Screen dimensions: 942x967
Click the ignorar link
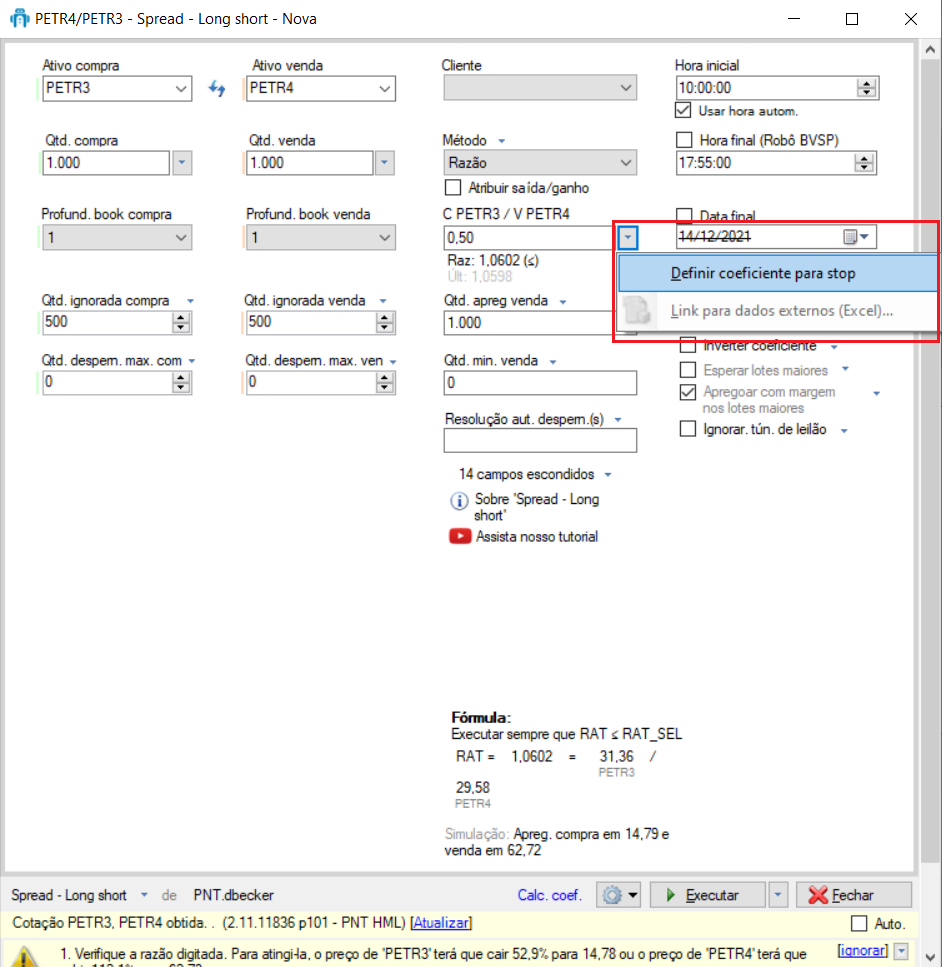pyautogui.click(x=862, y=950)
